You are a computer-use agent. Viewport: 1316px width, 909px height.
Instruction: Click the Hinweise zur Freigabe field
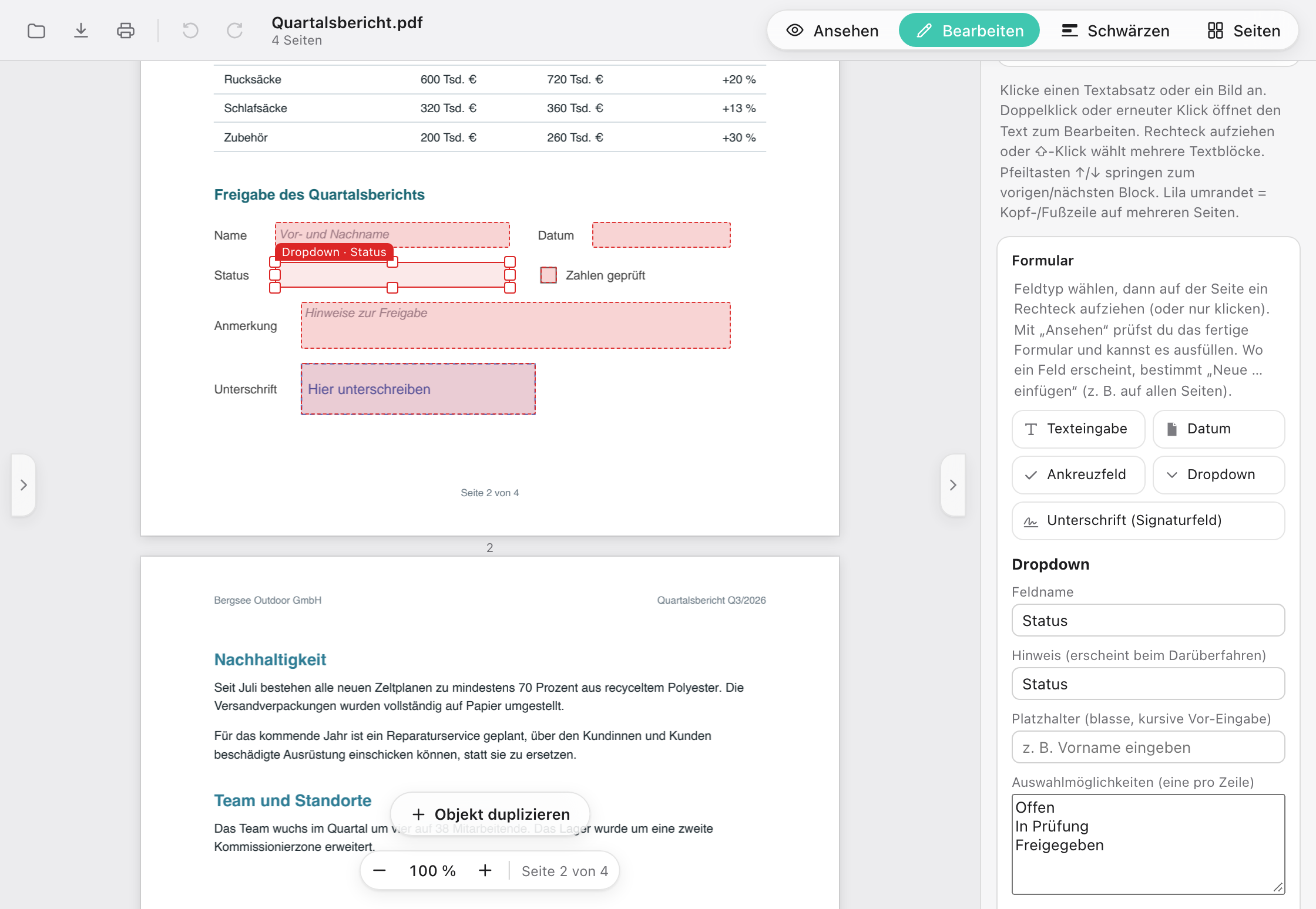tap(516, 325)
